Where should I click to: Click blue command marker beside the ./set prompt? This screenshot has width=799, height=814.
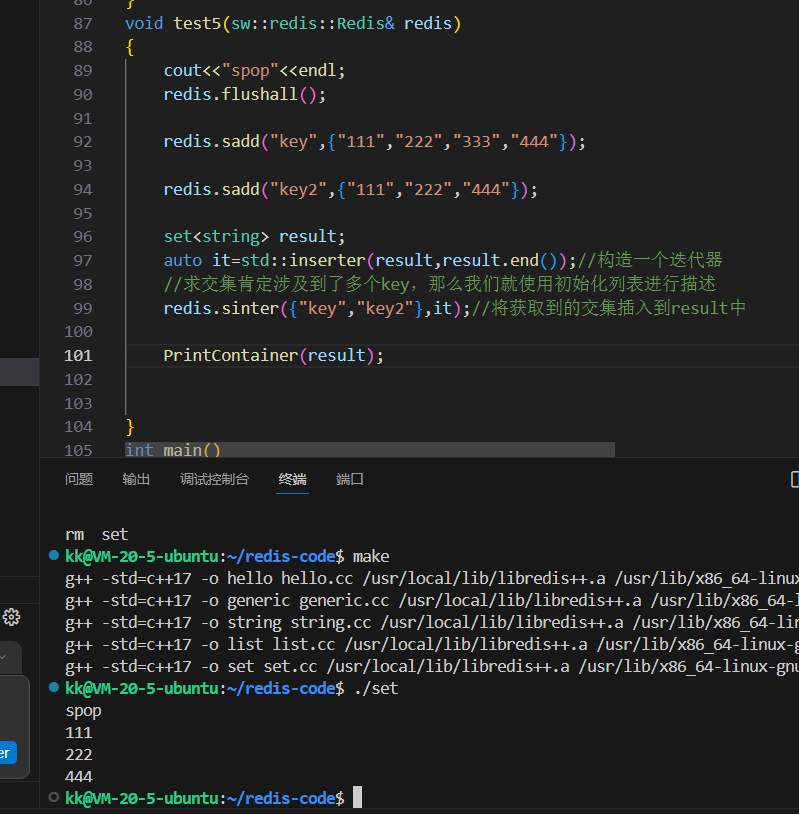pos(53,688)
